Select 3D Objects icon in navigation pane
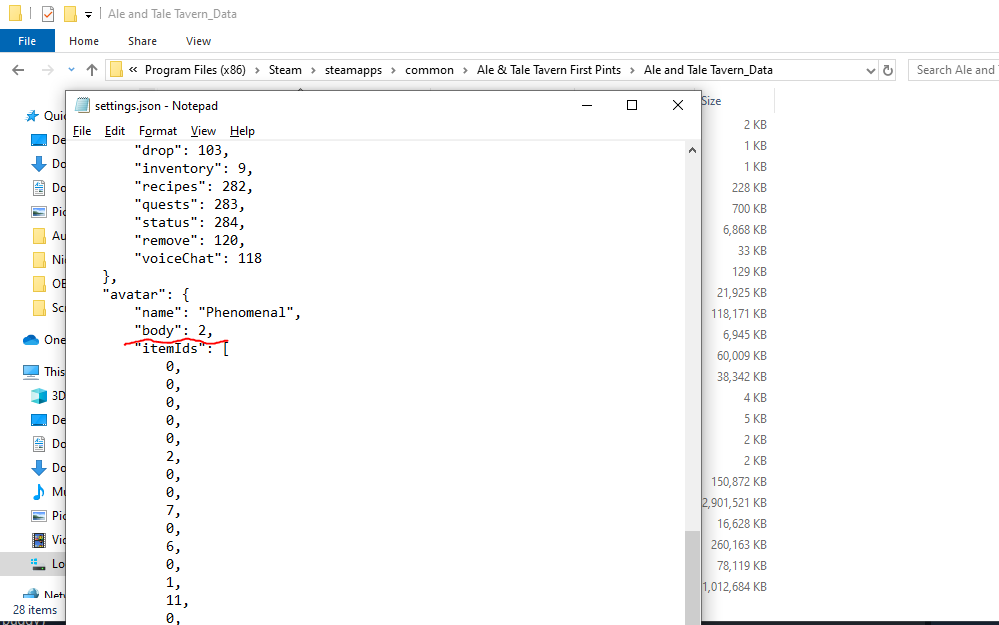The height and width of the screenshot is (625, 999). (39, 396)
